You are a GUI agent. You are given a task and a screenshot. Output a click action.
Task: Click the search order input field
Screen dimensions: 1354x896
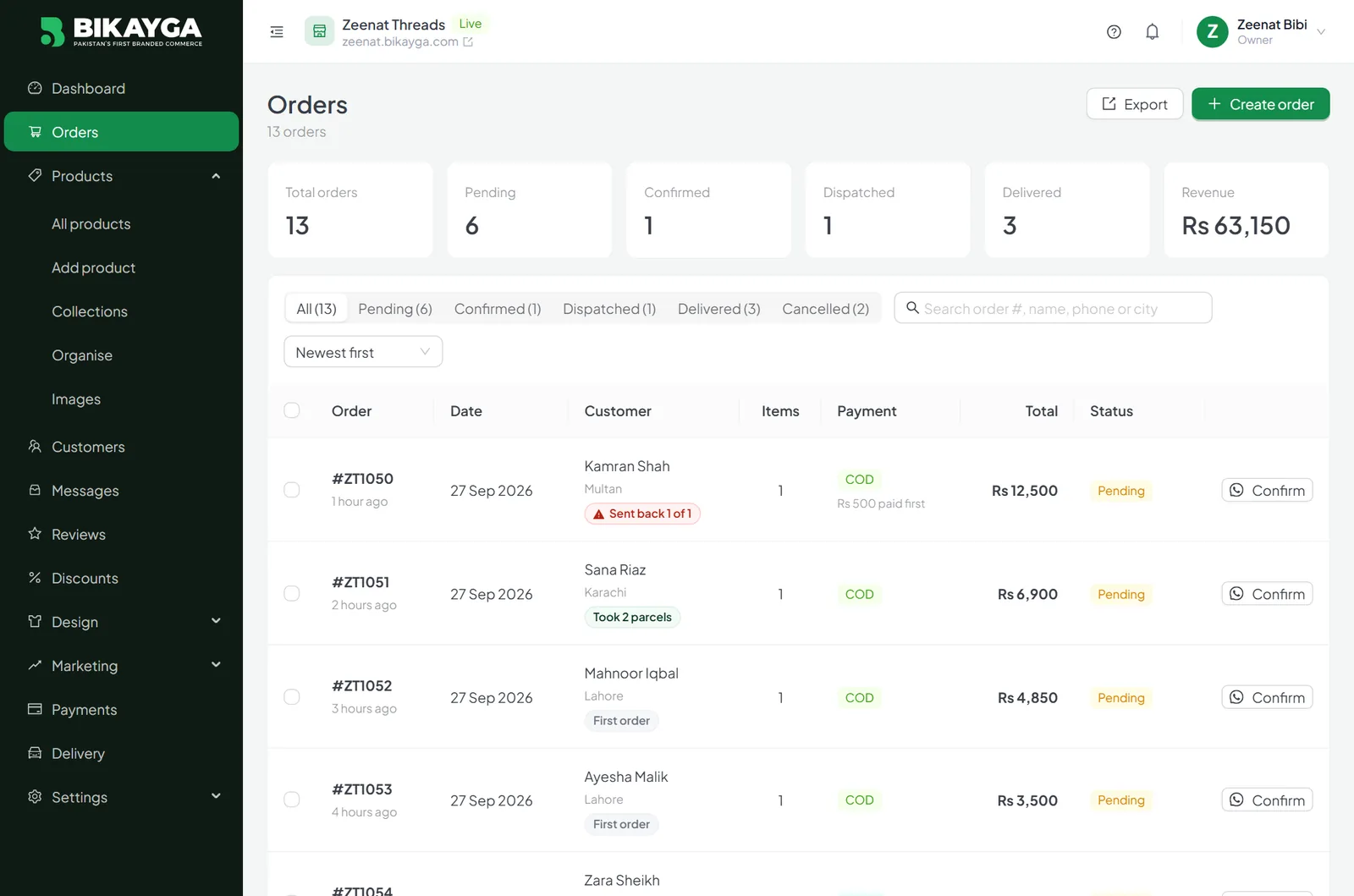coord(1054,308)
